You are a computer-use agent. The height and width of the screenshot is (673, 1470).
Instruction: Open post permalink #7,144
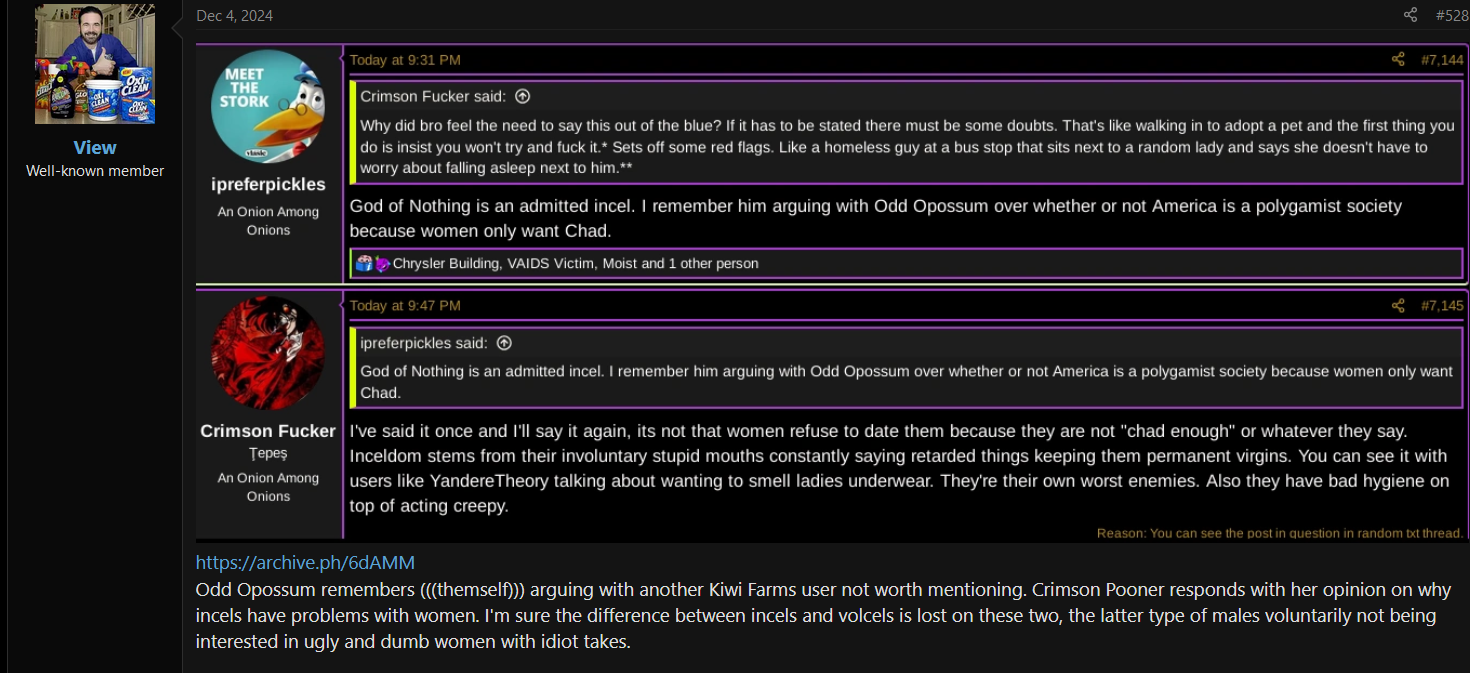click(1442, 60)
